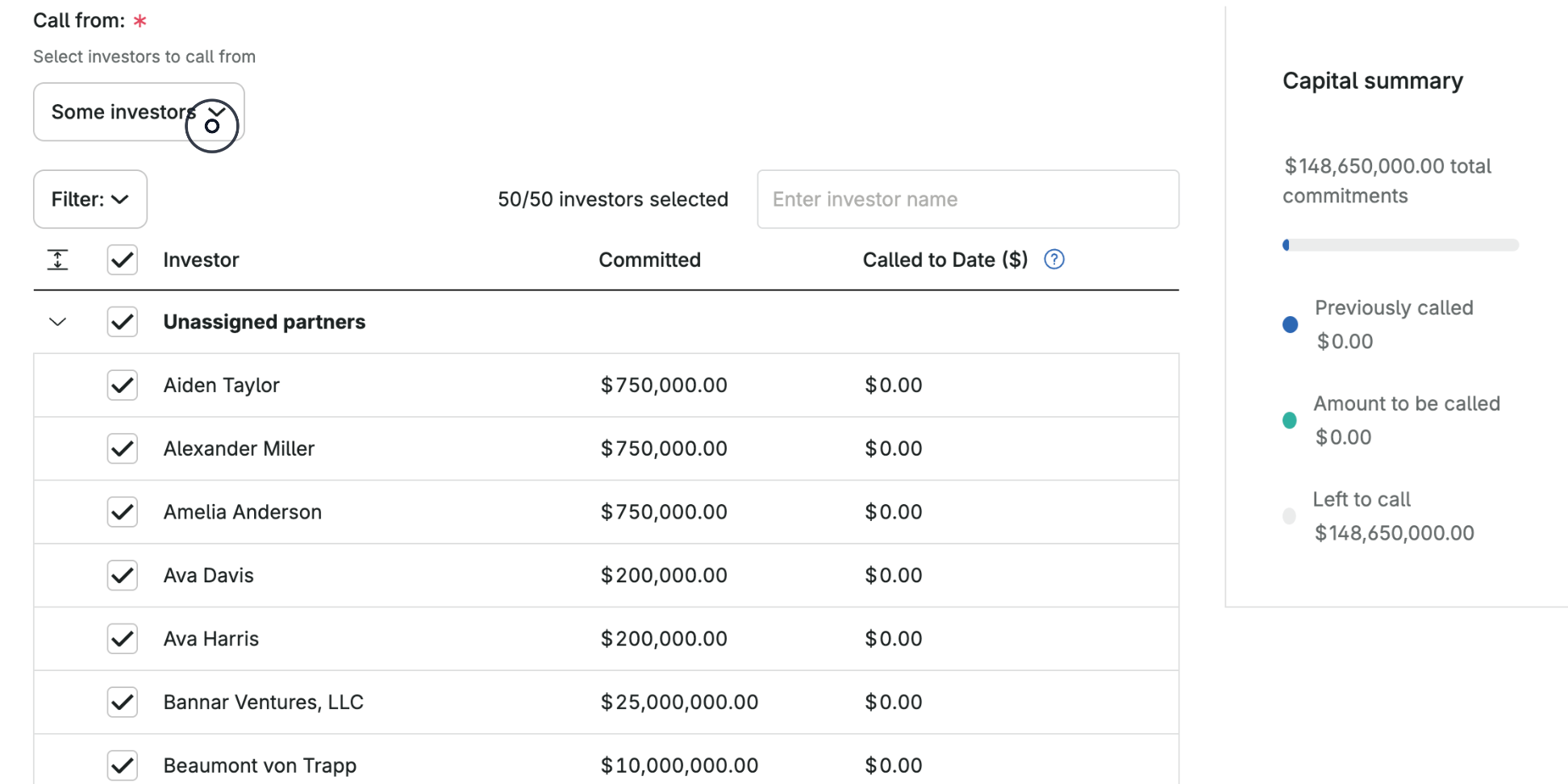Screen dimensions: 1568x784
Task: Uncheck the select-all investors checkbox
Action: tap(122, 259)
